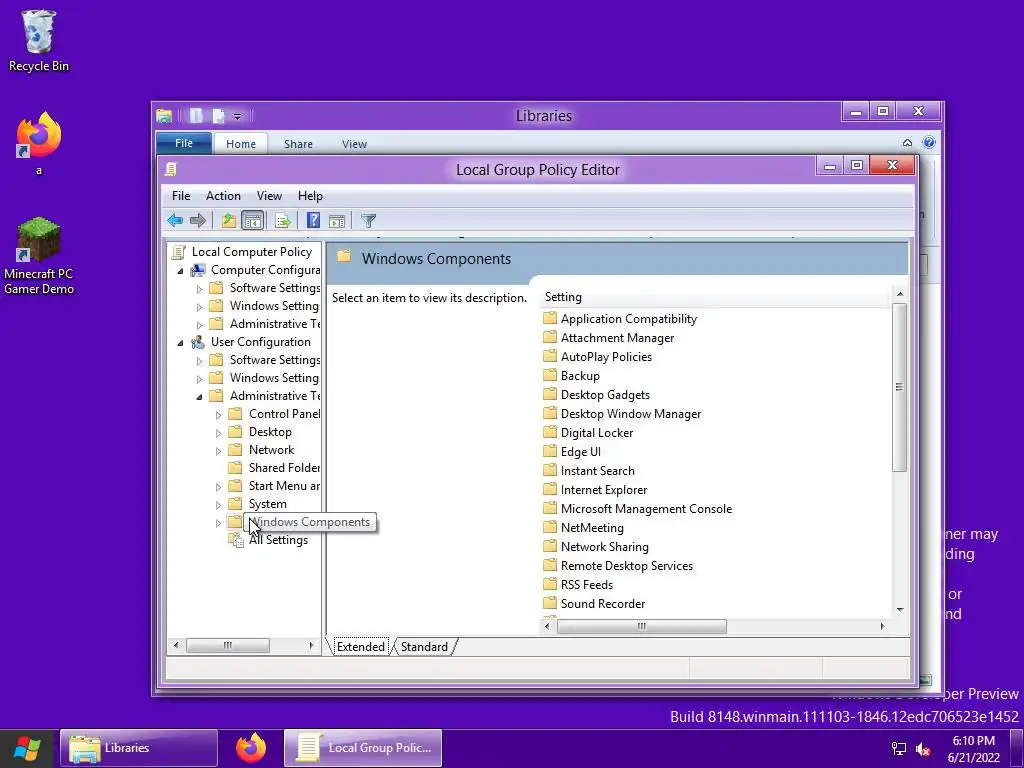Open Libraries window Help icon
The image size is (1024, 768).
[x=929, y=142]
